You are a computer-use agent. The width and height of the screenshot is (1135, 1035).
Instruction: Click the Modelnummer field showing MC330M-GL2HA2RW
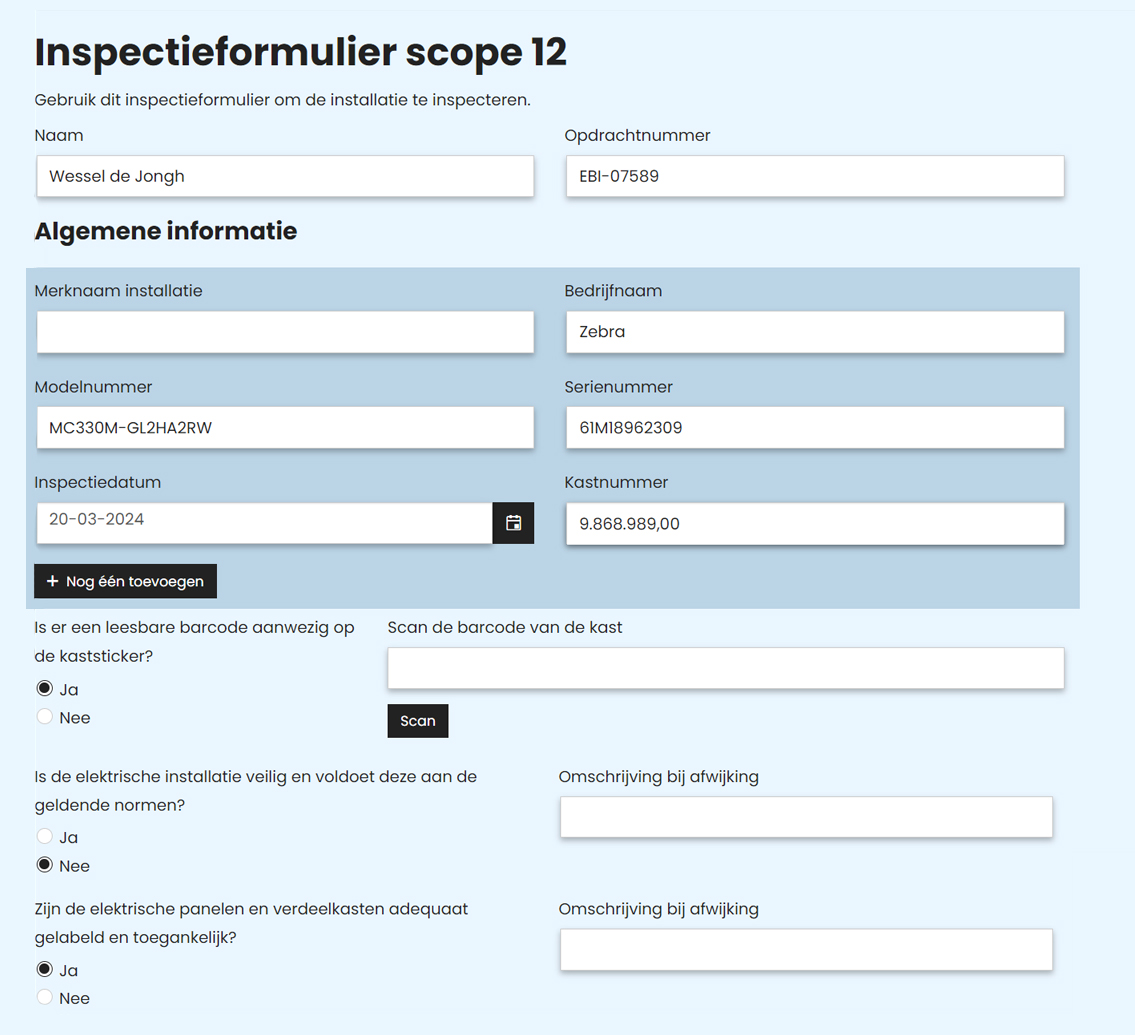tap(285, 427)
